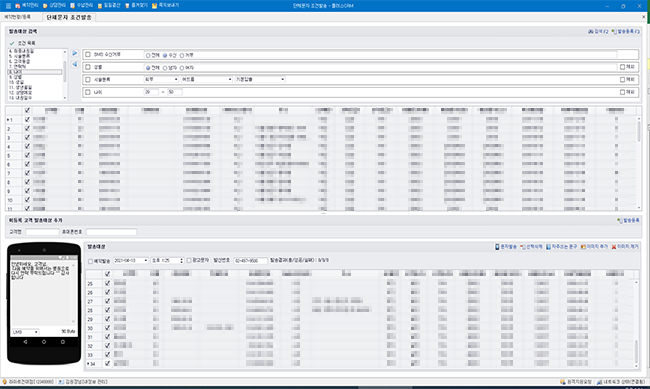Click the upper grid vertical scrollbar
650x389 pixels.
[x=639, y=162]
